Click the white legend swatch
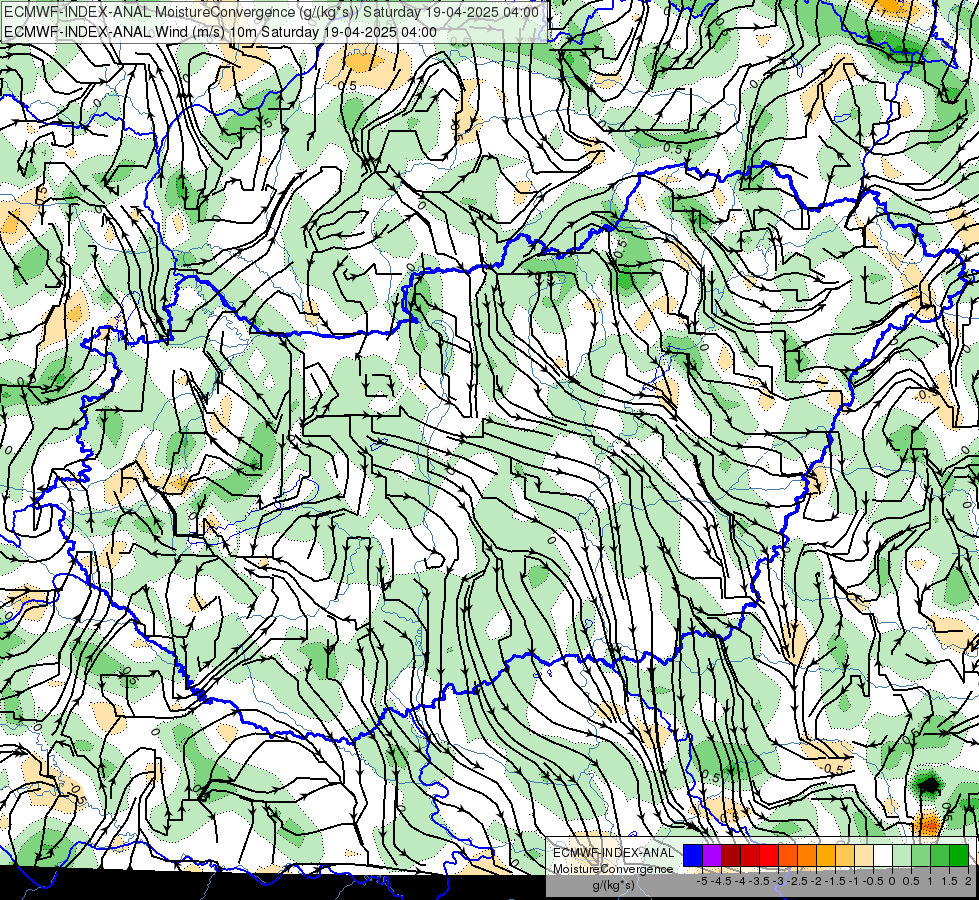The image size is (979, 900). [x=883, y=856]
